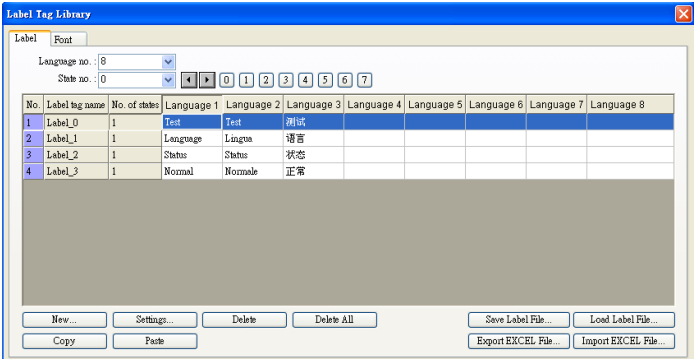Viewport: 695px width, 363px height.
Task: Click the '语言' cell in Language 3
Action: (313, 139)
